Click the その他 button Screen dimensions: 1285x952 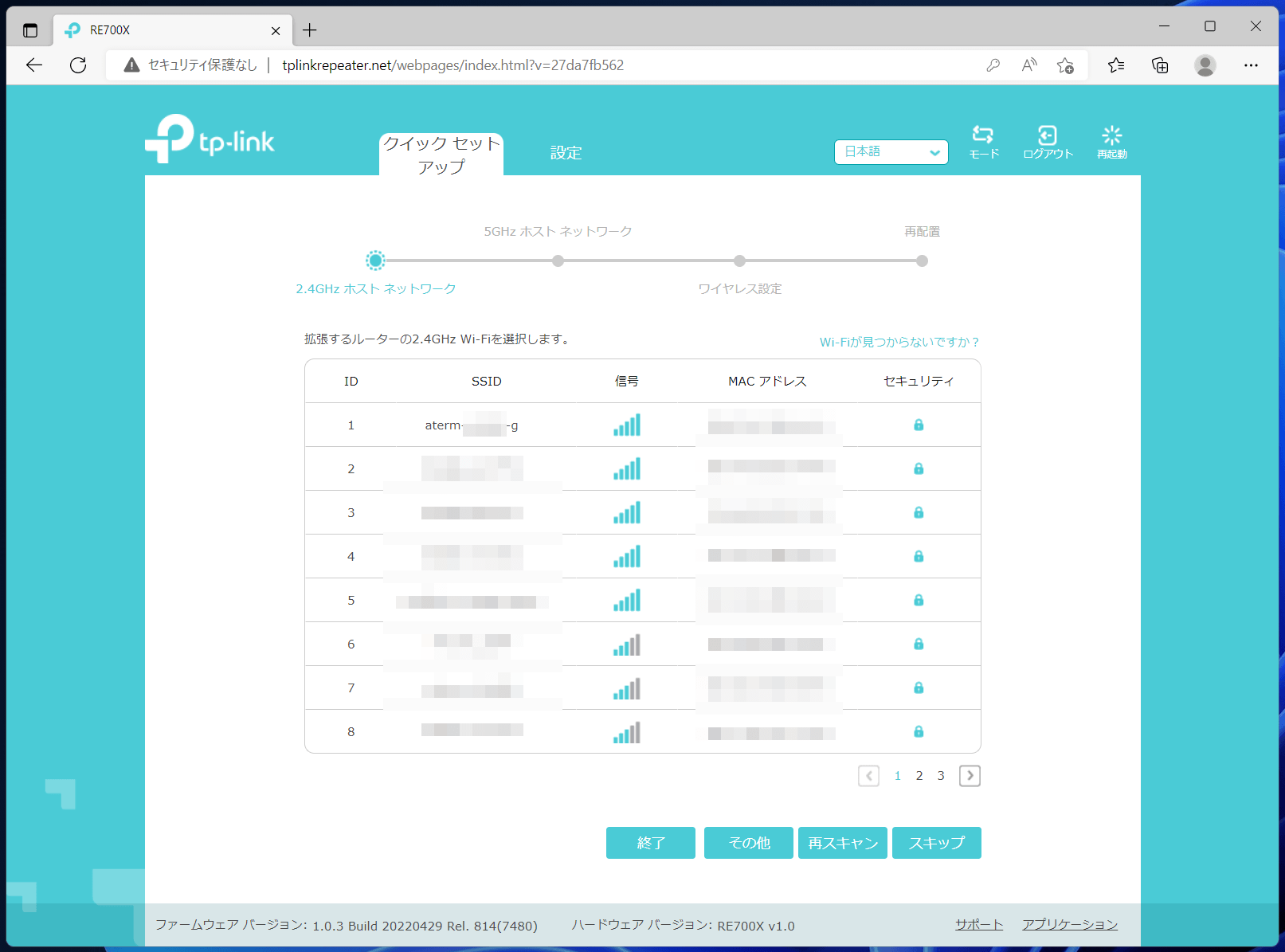749,843
